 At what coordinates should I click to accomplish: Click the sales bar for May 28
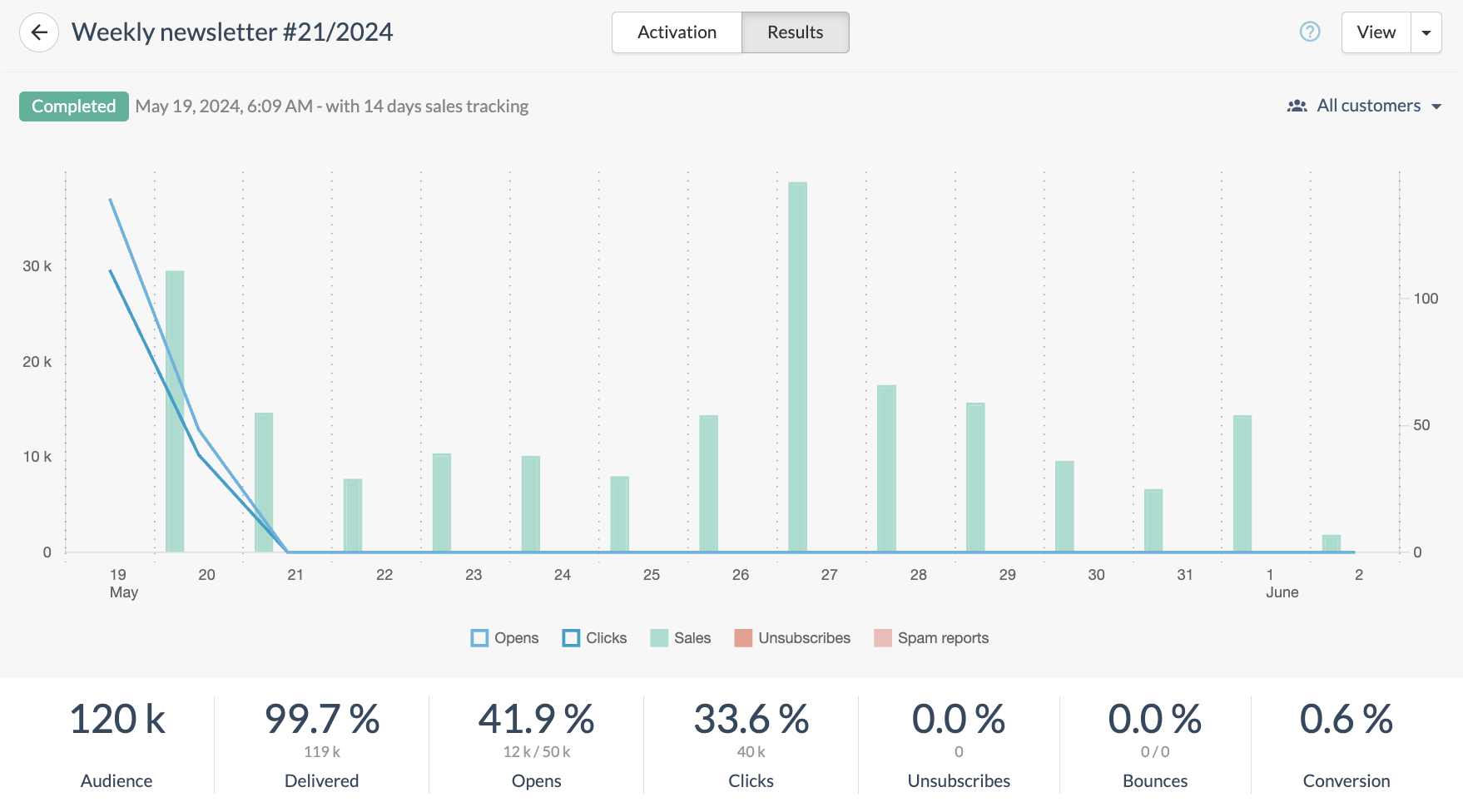click(x=886, y=468)
